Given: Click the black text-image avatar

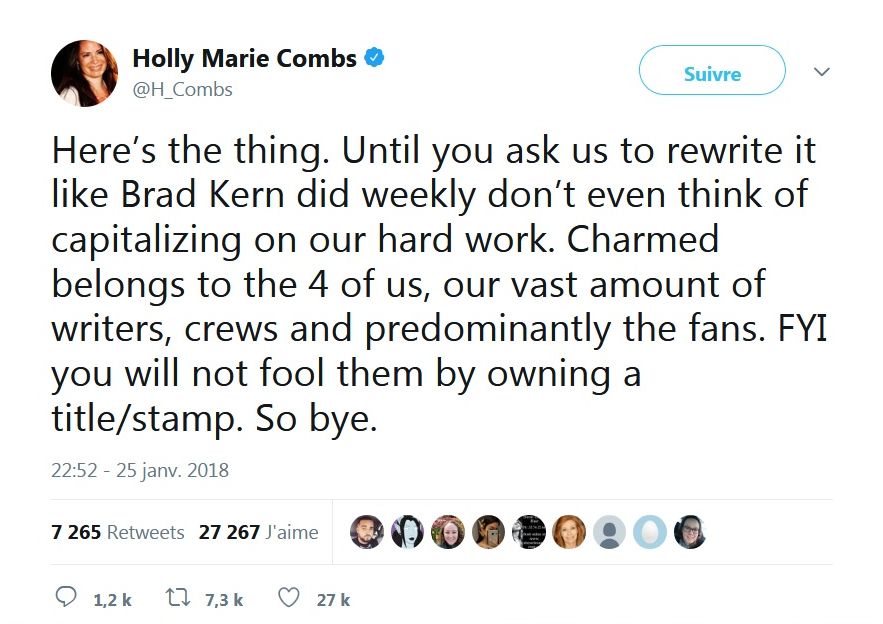Looking at the screenshot, I should 528,532.
